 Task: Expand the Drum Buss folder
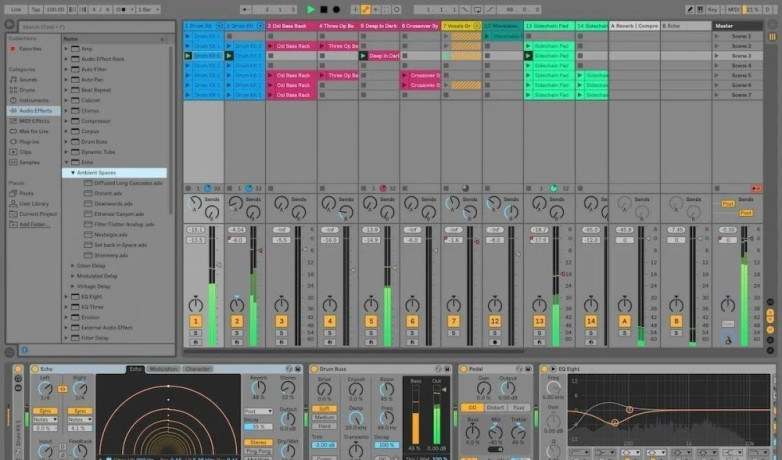point(66,142)
